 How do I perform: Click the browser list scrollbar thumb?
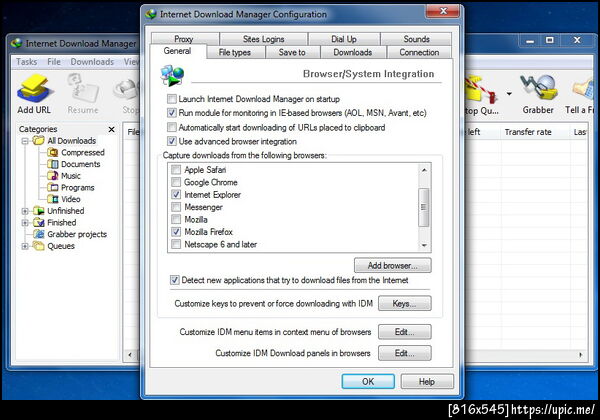pyautogui.click(x=424, y=207)
